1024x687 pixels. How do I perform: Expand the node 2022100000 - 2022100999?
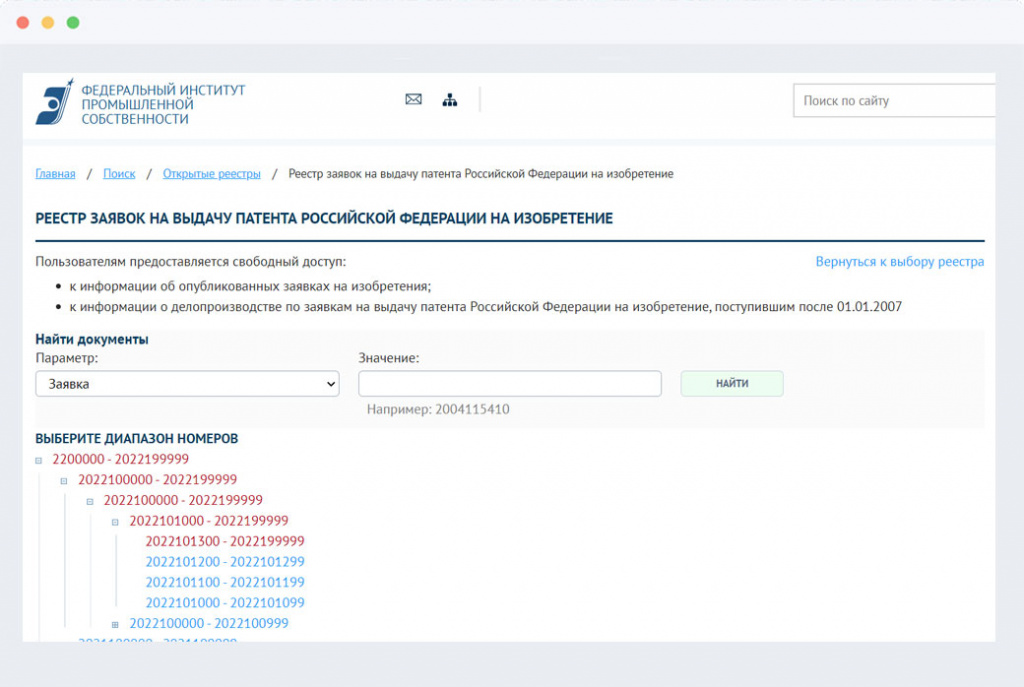click(x=117, y=623)
